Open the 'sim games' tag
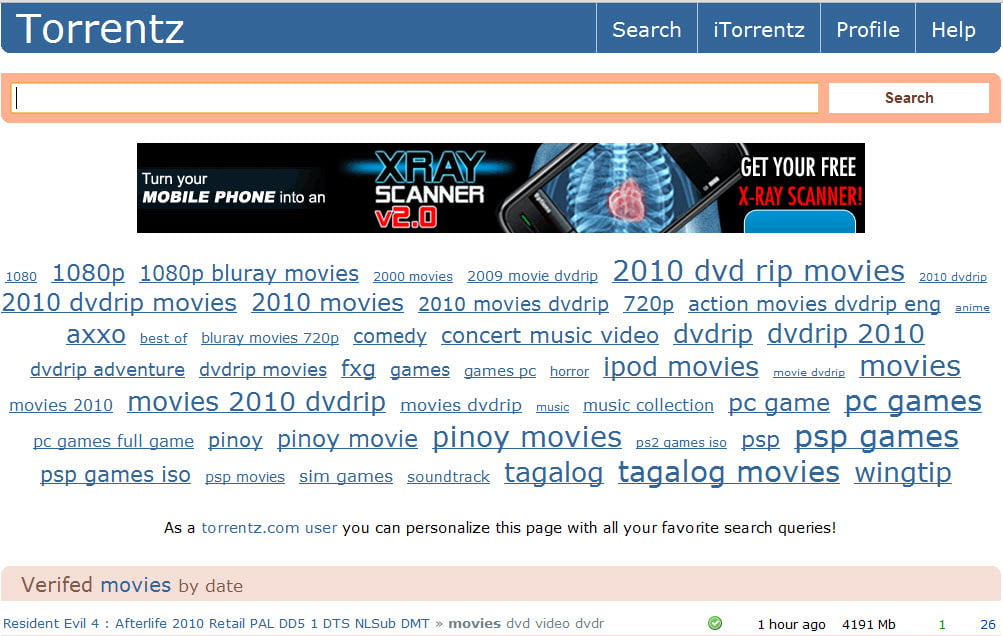Viewport: 1003px width, 636px height. click(x=345, y=477)
